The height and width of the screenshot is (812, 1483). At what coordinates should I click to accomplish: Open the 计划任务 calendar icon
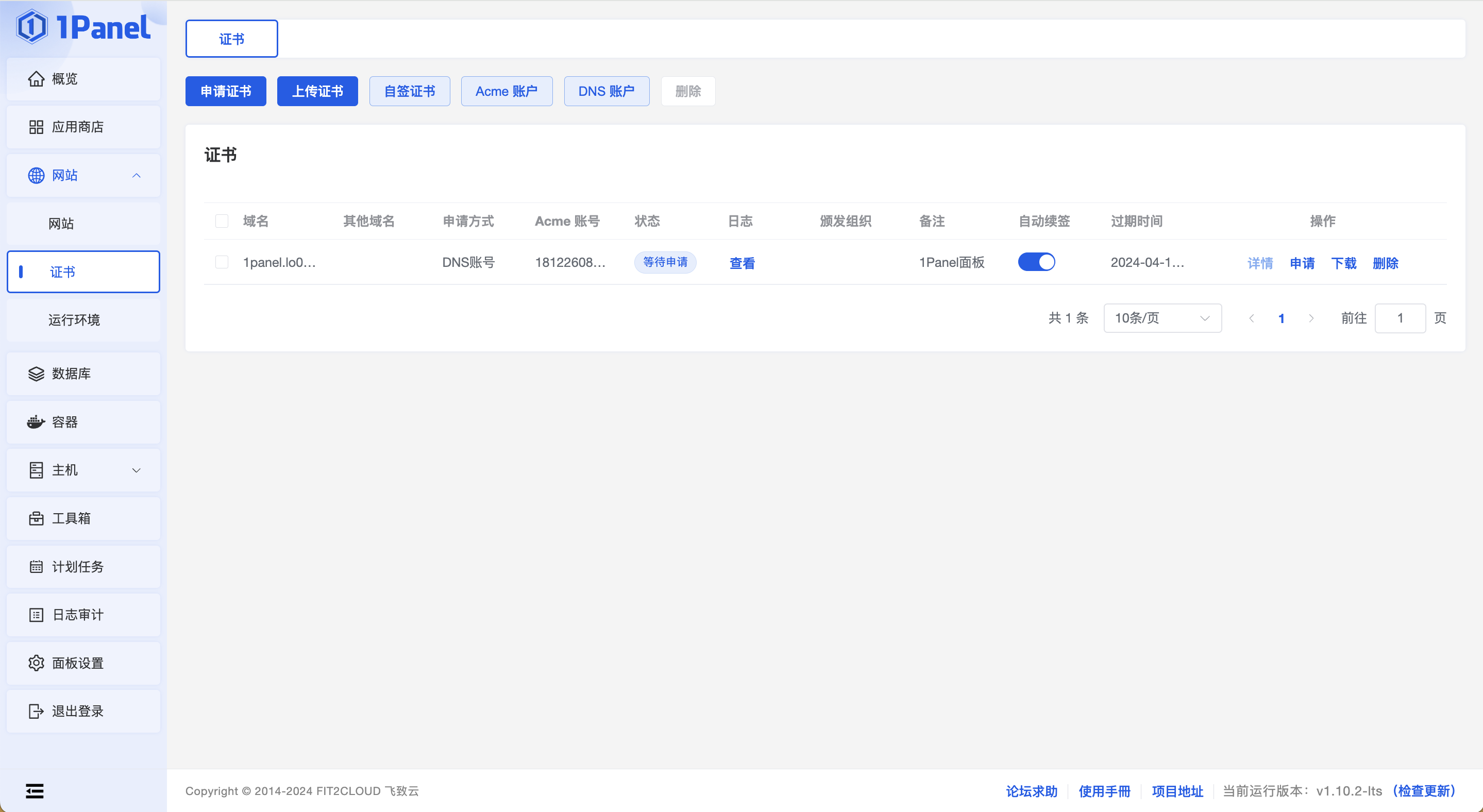click(x=36, y=567)
